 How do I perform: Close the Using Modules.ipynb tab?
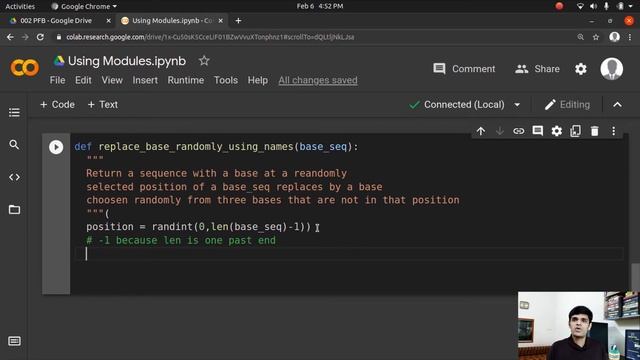click(220, 20)
